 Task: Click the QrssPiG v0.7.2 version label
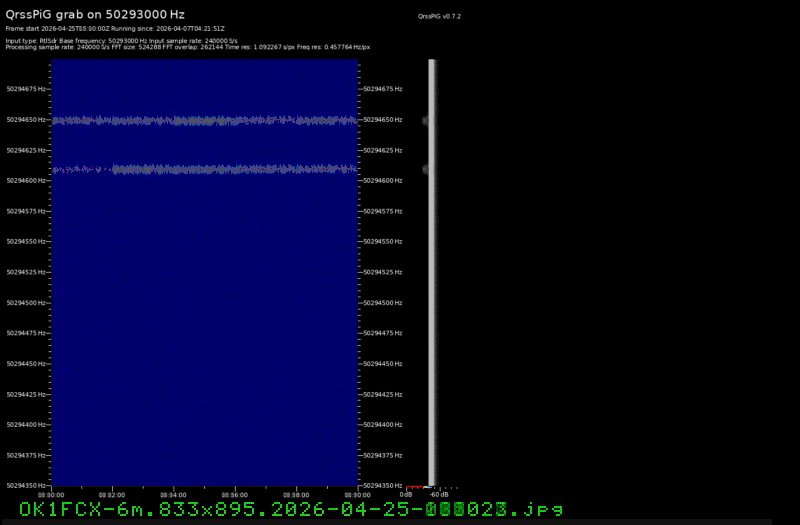[x=439, y=17]
